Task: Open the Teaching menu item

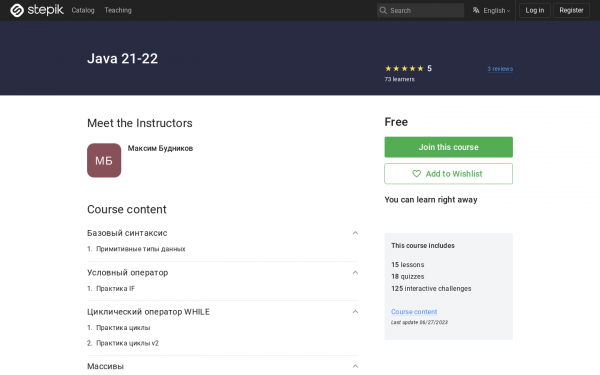Action: pyautogui.click(x=118, y=10)
